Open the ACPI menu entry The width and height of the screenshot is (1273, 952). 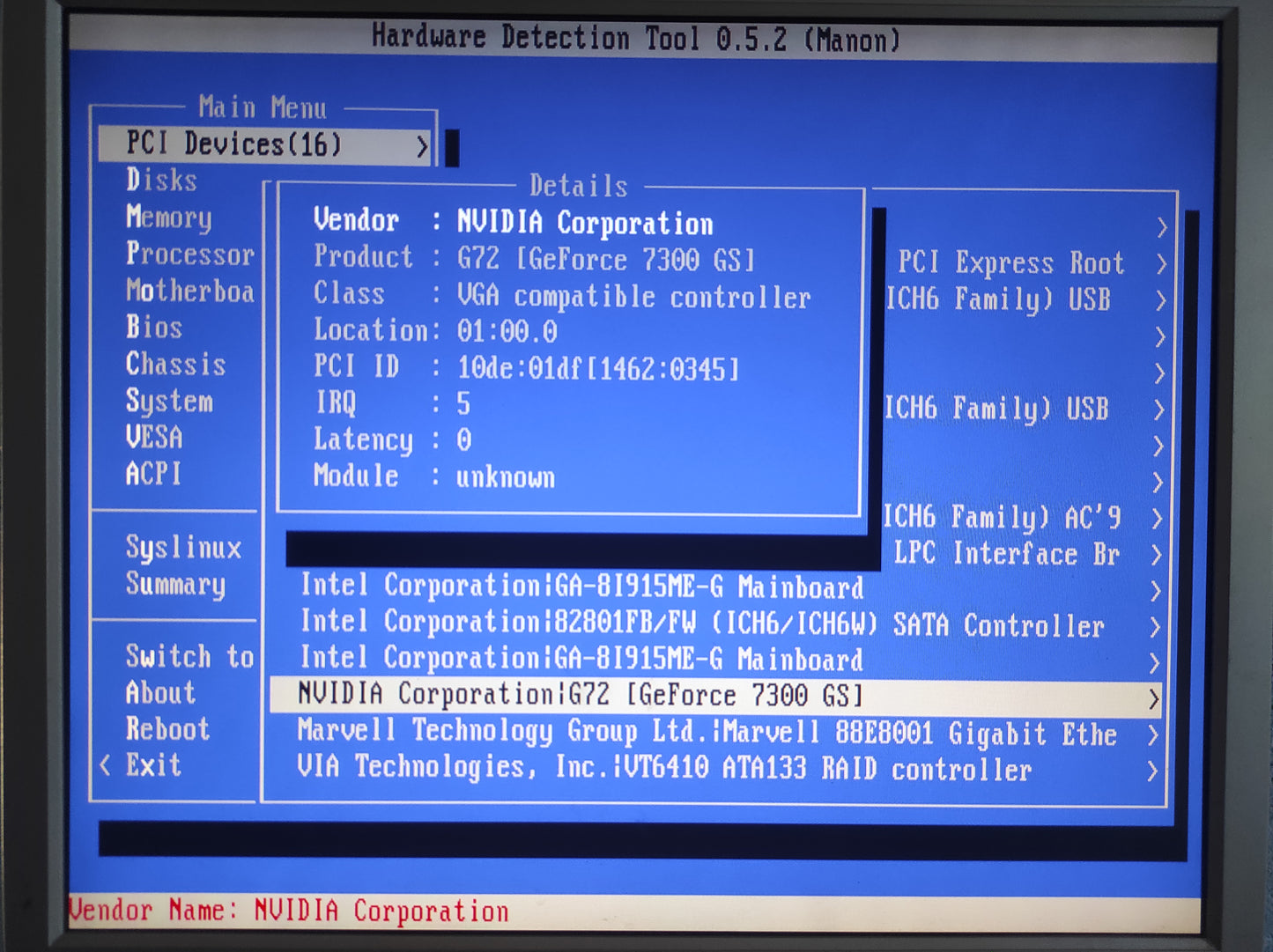(x=153, y=475)
